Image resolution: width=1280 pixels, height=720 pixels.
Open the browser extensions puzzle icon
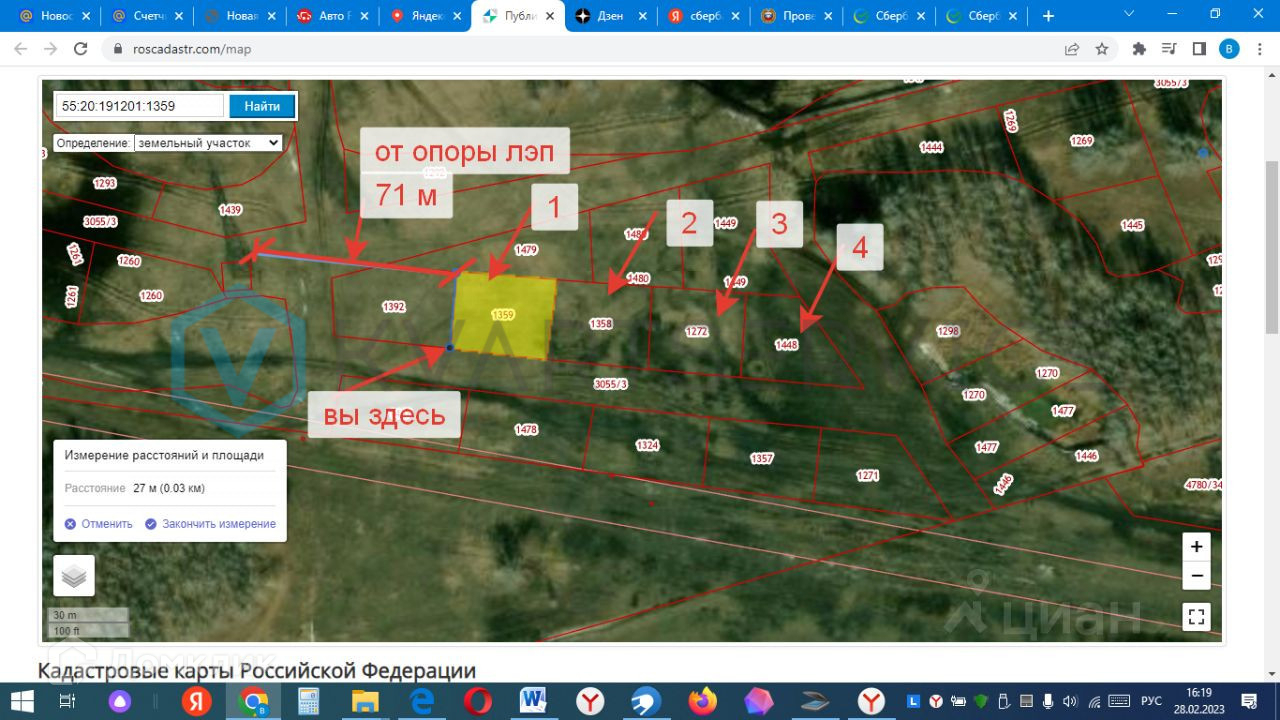tap(1138, 49)
